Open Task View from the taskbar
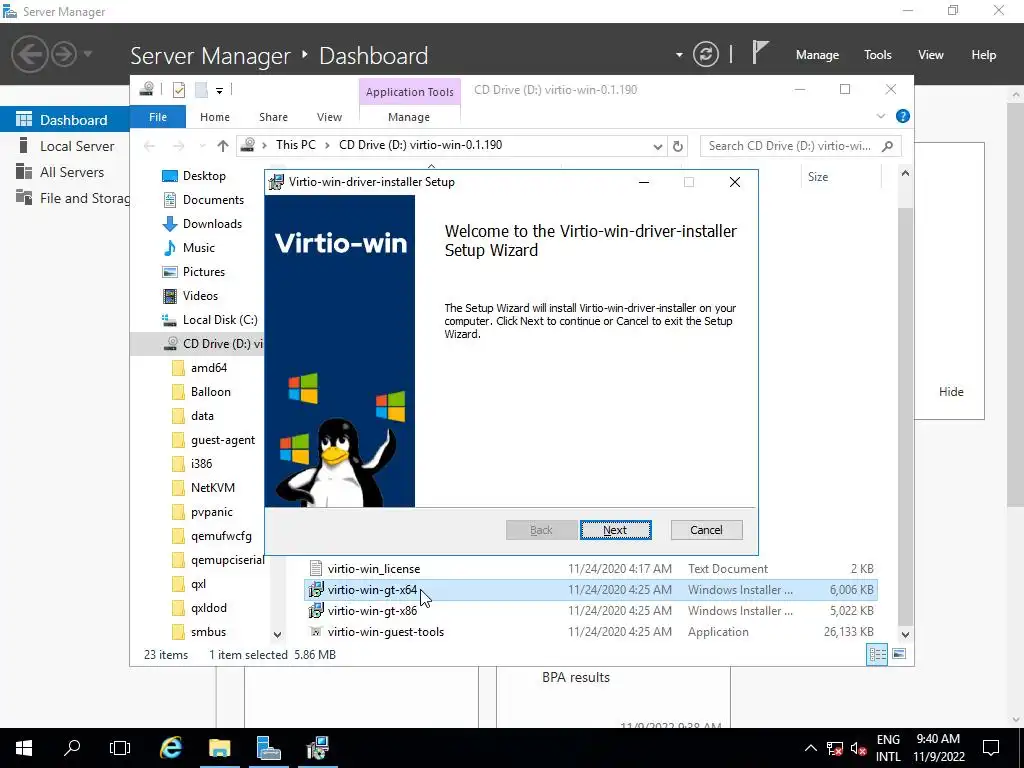The width and height of the screenshot is (1024, 768). (120, 748)
